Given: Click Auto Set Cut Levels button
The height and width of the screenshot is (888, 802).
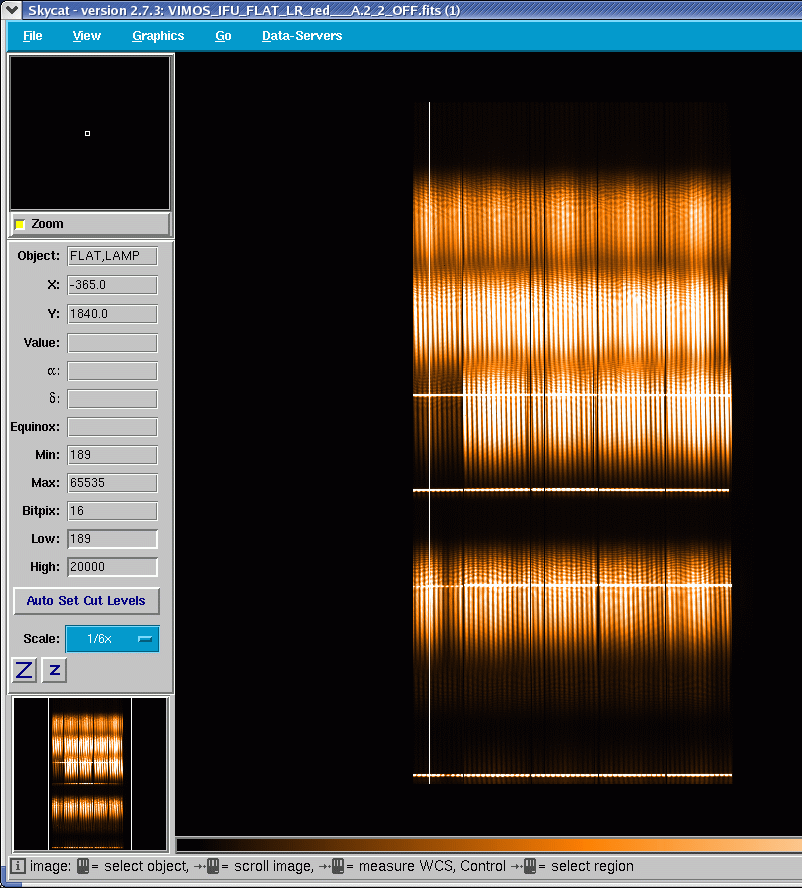Looking at the screenshot, I should click(x=86, y=600).
